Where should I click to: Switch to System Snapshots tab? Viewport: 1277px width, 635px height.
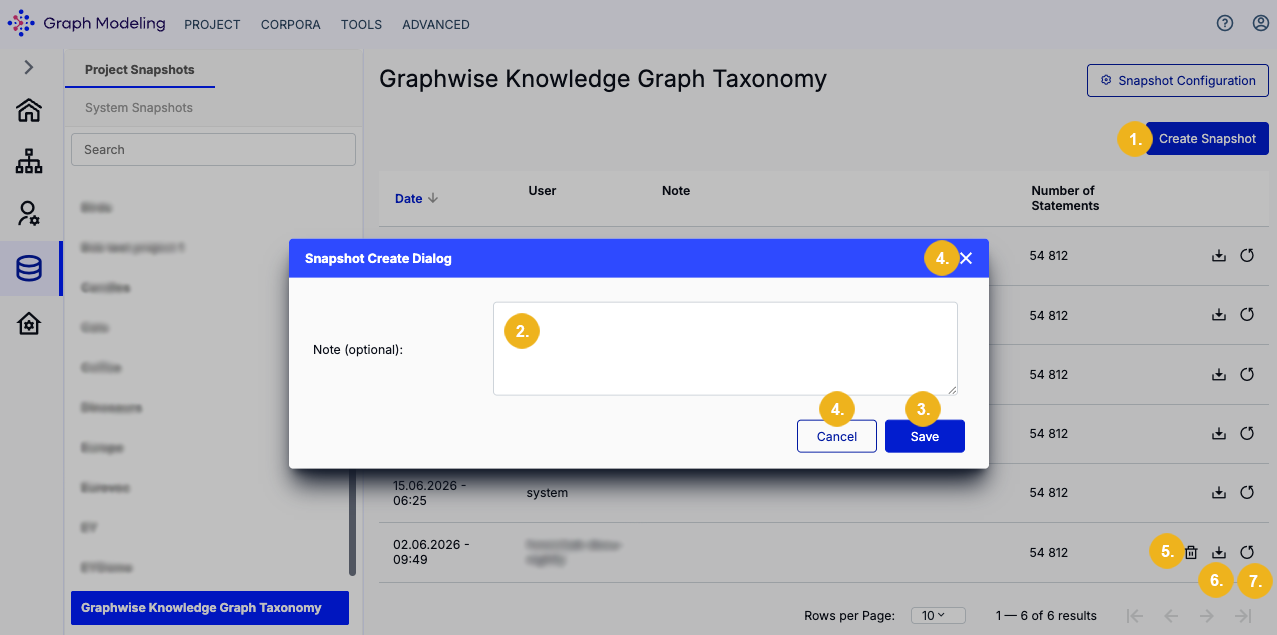[x=139, y=108]
